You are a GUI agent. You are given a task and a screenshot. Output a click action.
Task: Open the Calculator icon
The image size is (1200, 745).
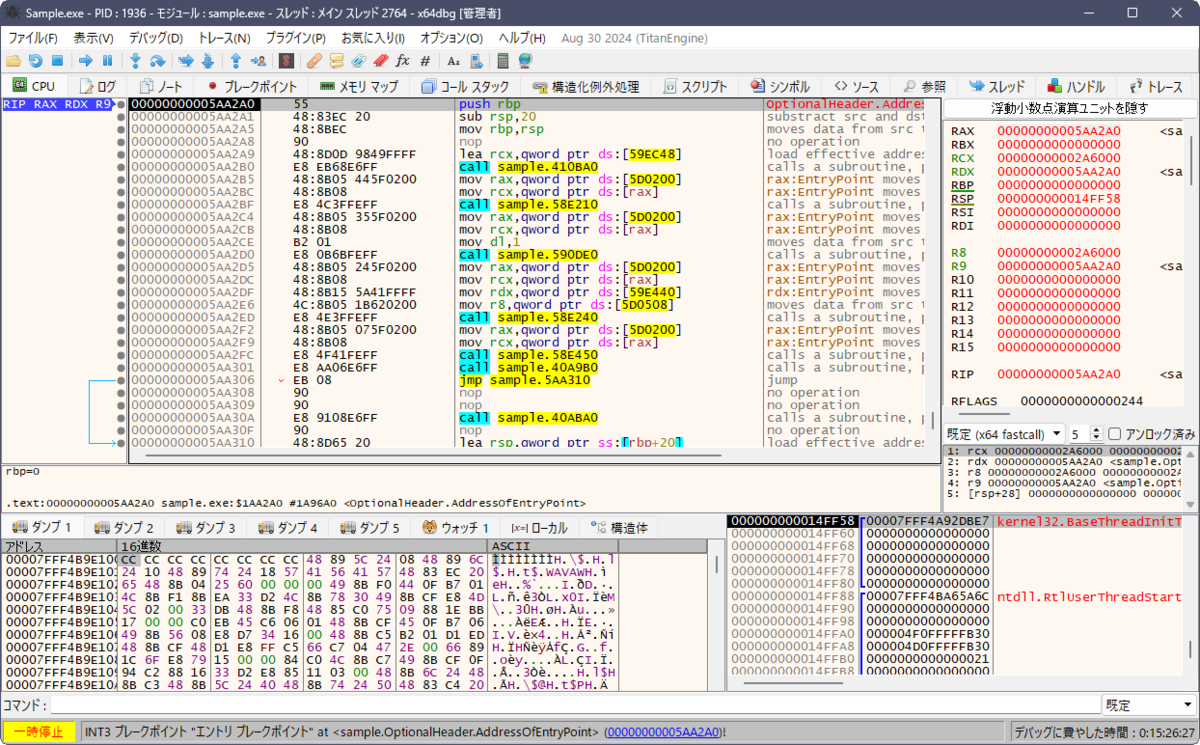(x=503, y=61)
